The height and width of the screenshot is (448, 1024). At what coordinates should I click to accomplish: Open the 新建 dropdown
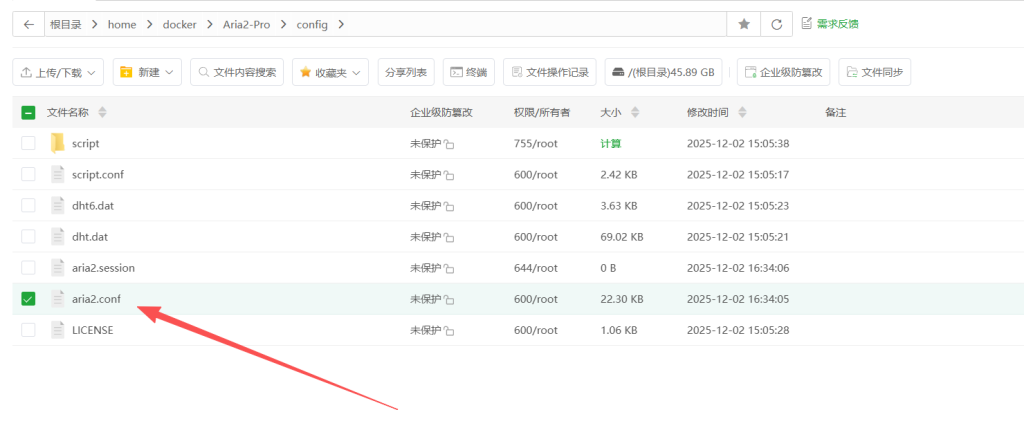coord(148,72)
